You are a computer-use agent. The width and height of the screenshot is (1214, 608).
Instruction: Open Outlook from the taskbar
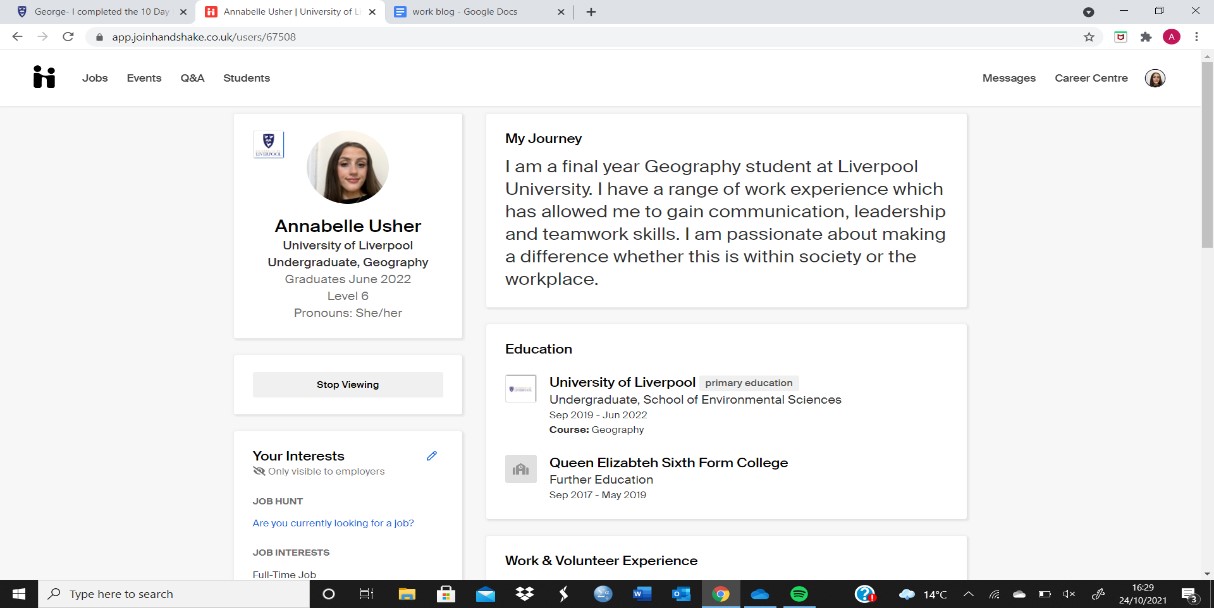[681, 594]
